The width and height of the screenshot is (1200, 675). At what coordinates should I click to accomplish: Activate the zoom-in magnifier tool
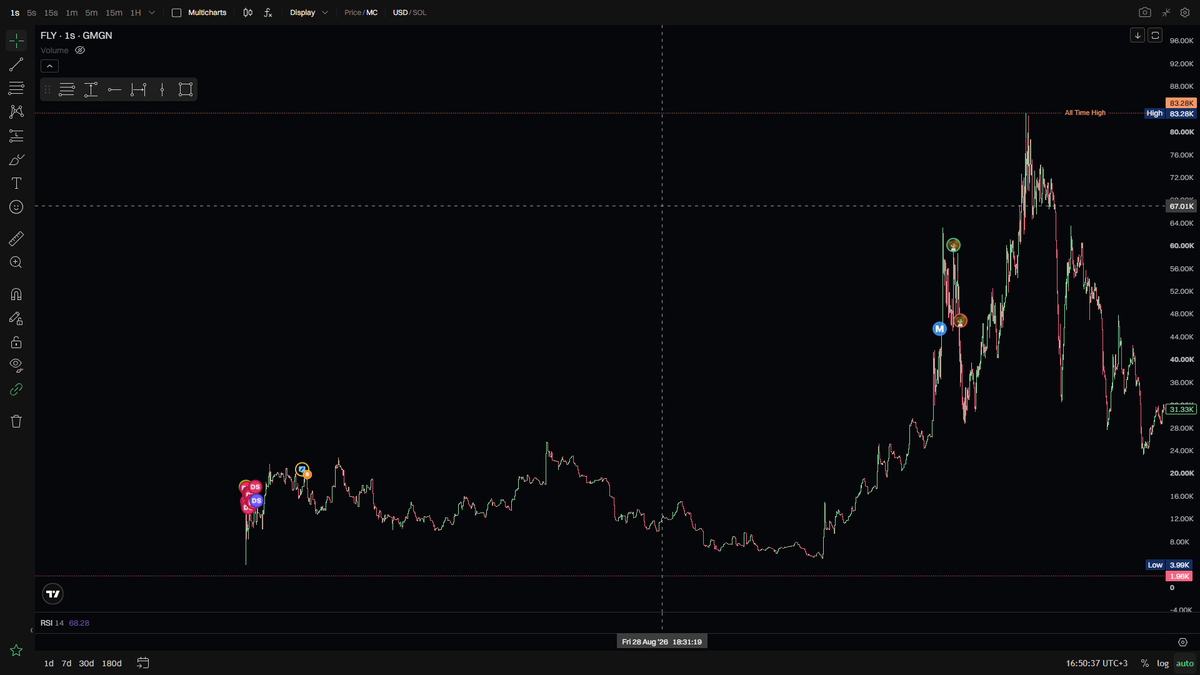click(x=16, y=262)
